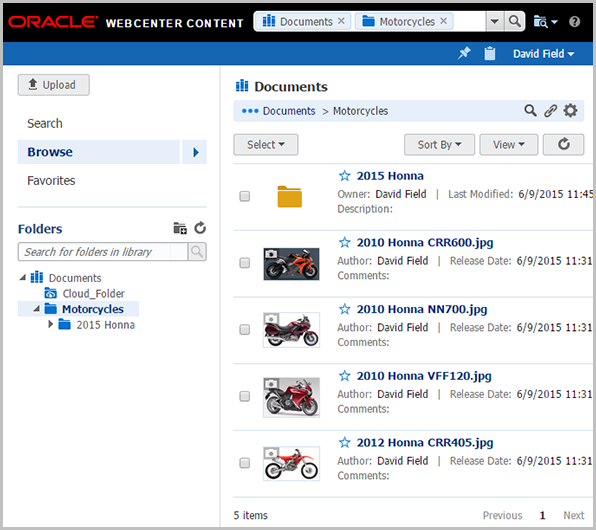Expand the 2015 Honna tree node
The image size is (596, 530).
(x=50, y=324)
